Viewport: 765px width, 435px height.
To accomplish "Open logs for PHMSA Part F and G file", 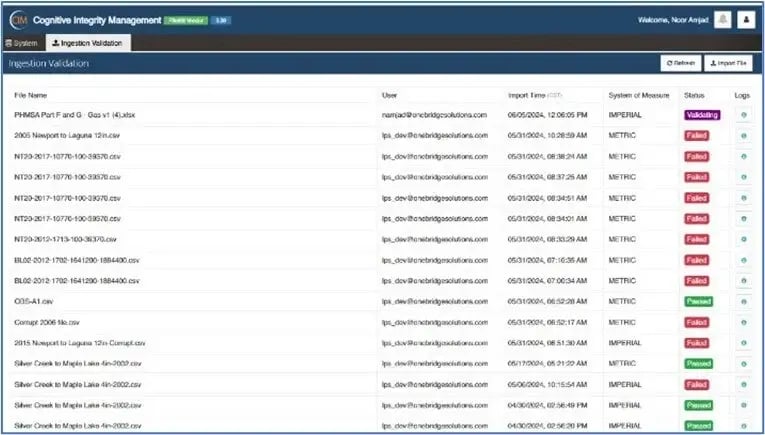I will point(743,115).
